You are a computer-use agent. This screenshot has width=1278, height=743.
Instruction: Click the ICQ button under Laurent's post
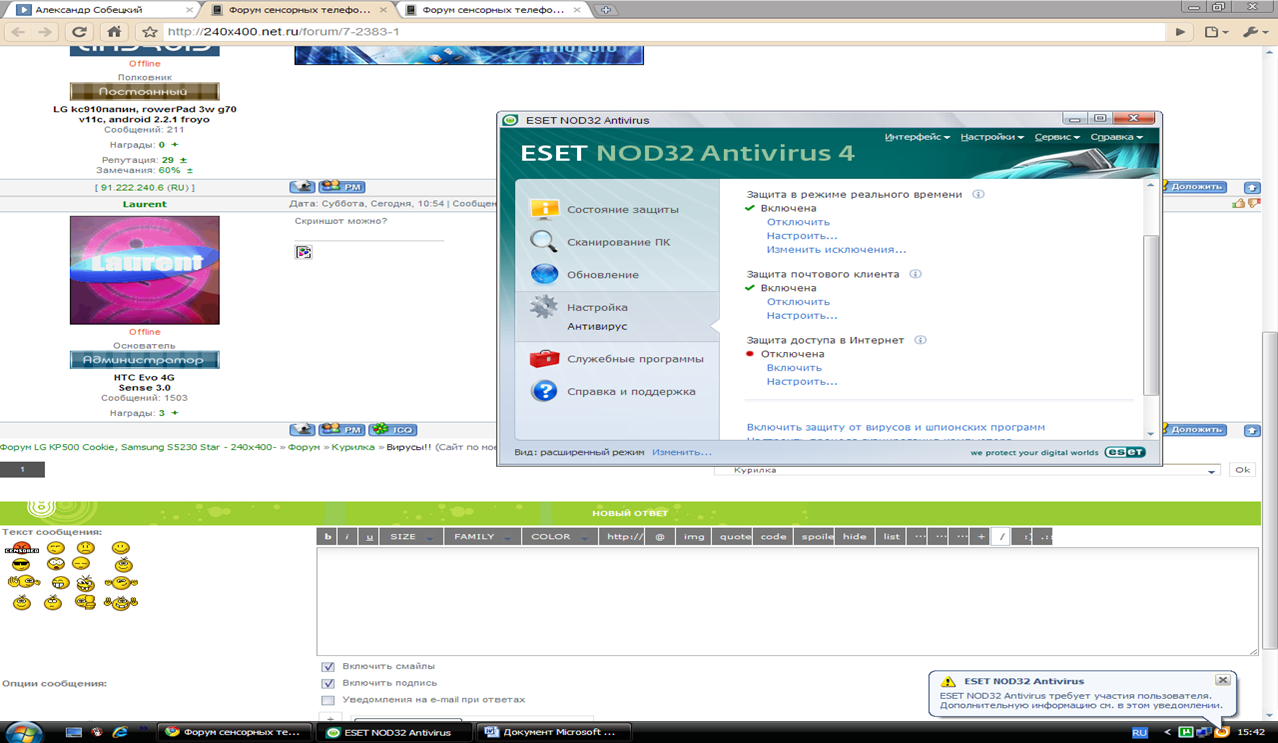tap(392, 429)
